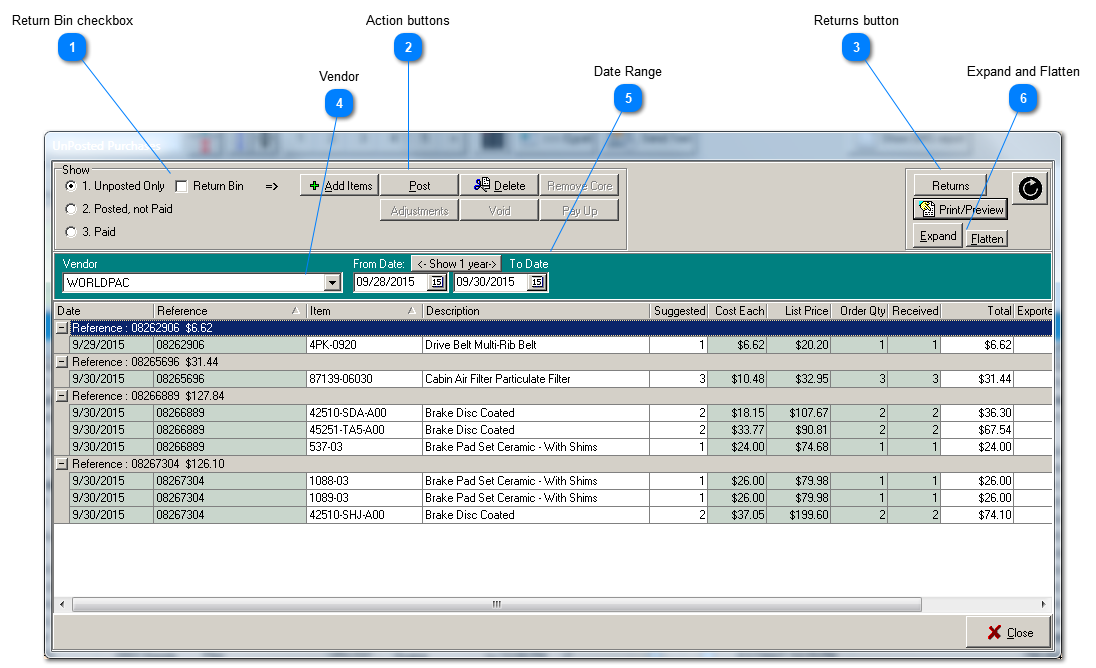Click the Add Items plus button

339,186
